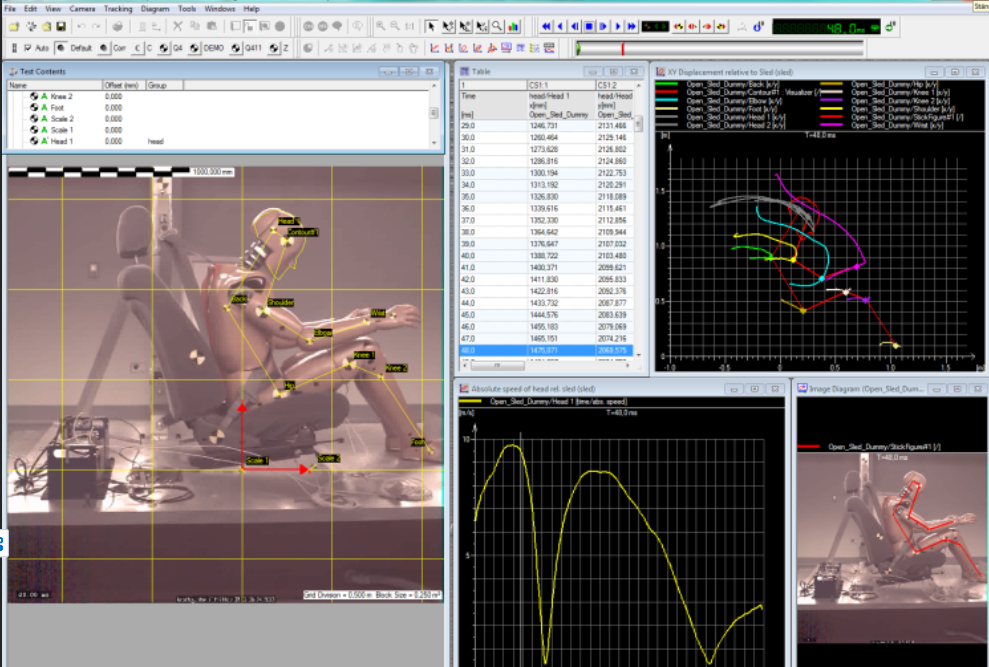This screenshot has width=989, height=667.
Task: Click the blue T-zero icon before time display
Action: click(758, 27)
